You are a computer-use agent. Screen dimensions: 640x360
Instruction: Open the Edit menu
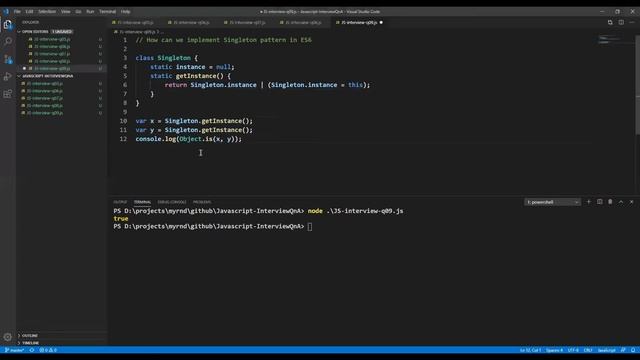[x=29, y=11]
